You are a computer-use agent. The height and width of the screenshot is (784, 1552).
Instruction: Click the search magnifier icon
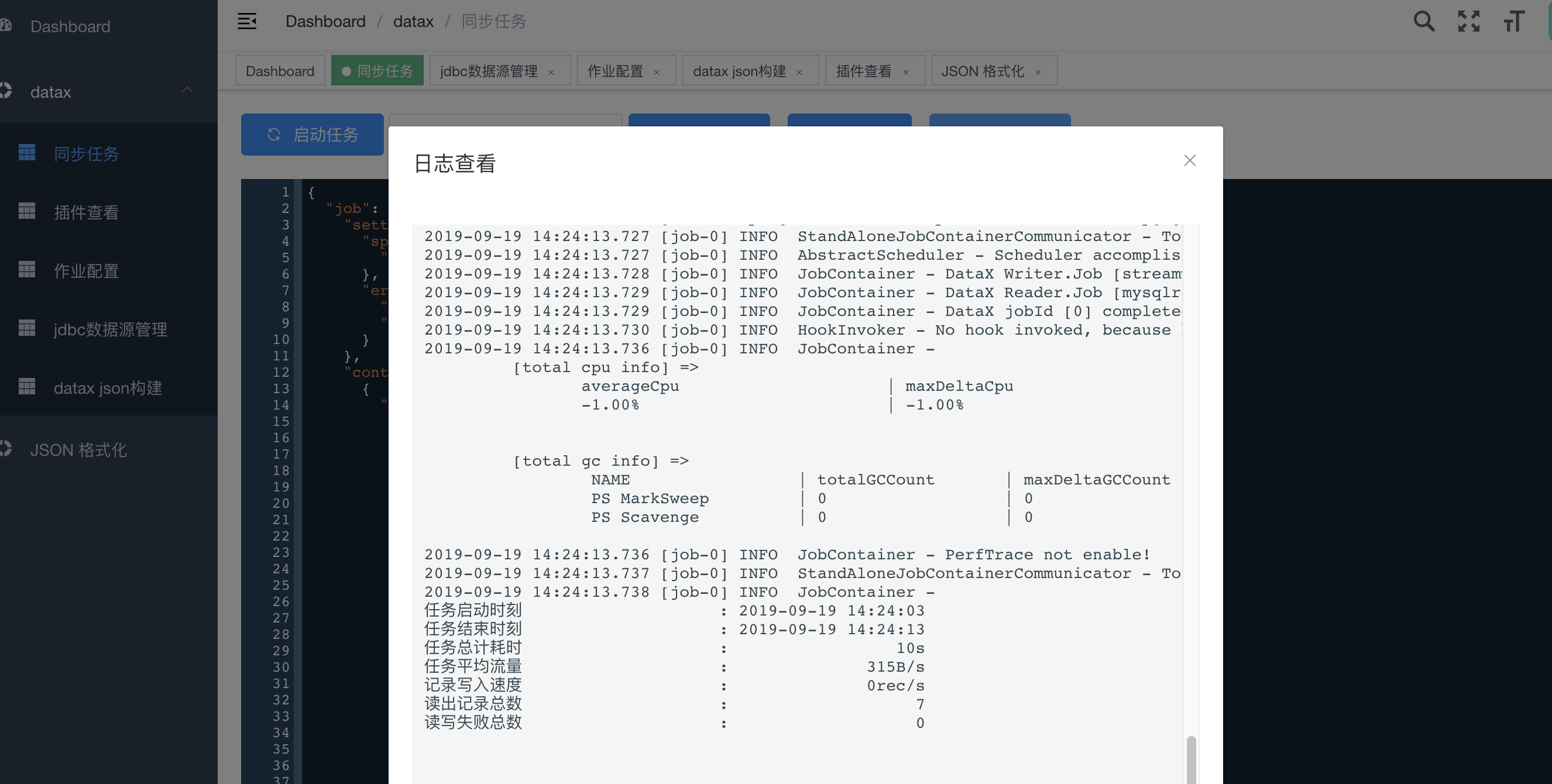(1424, 22)
